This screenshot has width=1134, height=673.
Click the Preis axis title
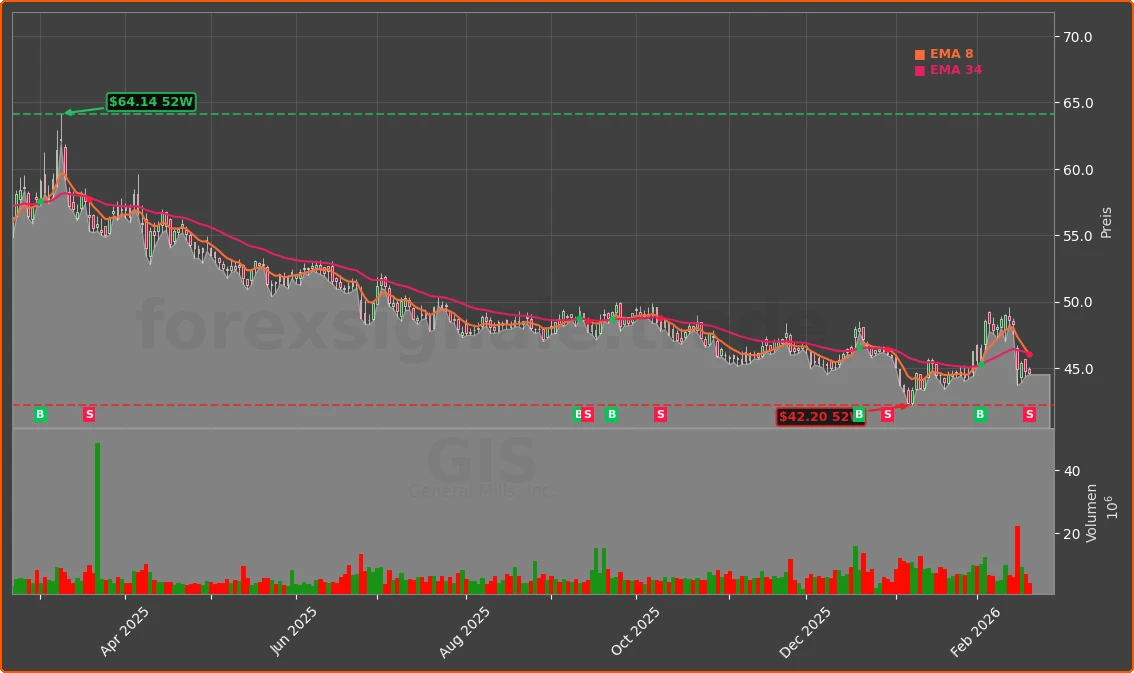(x=1106, y=222)
